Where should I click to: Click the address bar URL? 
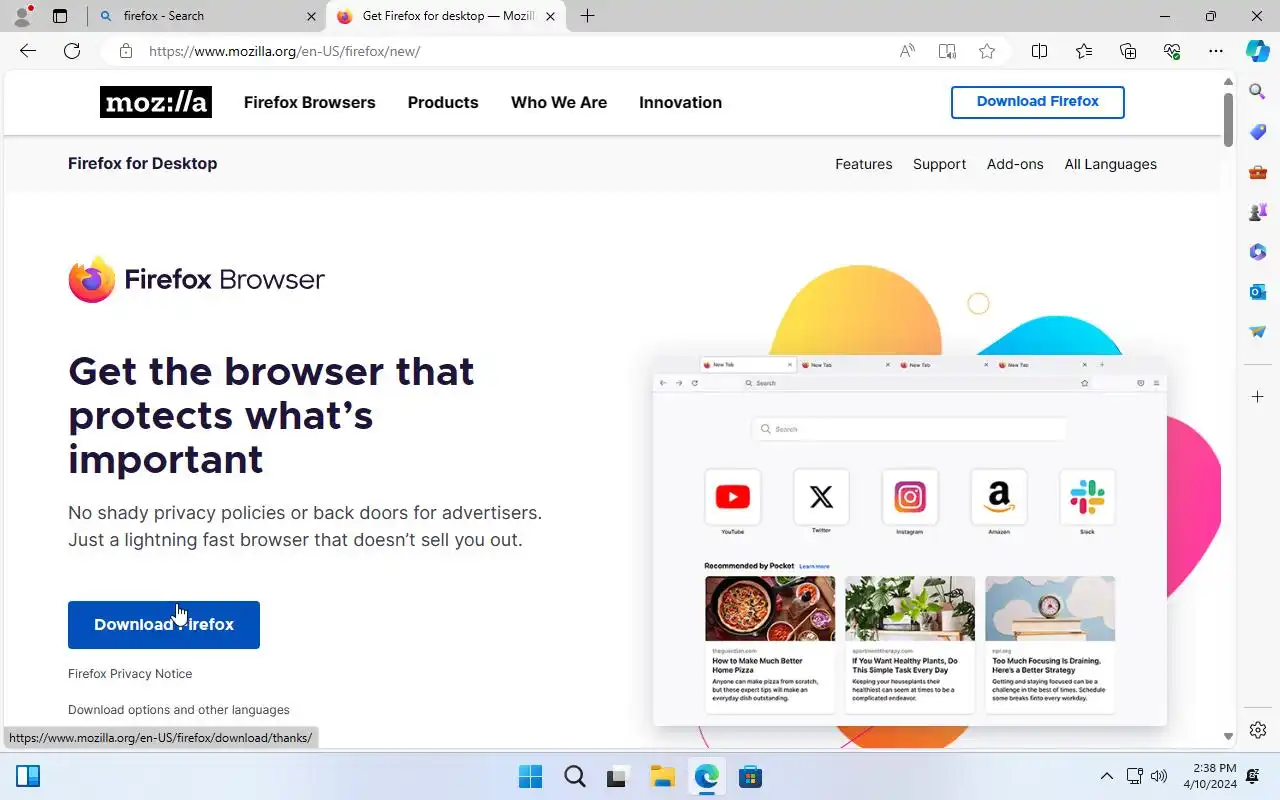[285, 51]
